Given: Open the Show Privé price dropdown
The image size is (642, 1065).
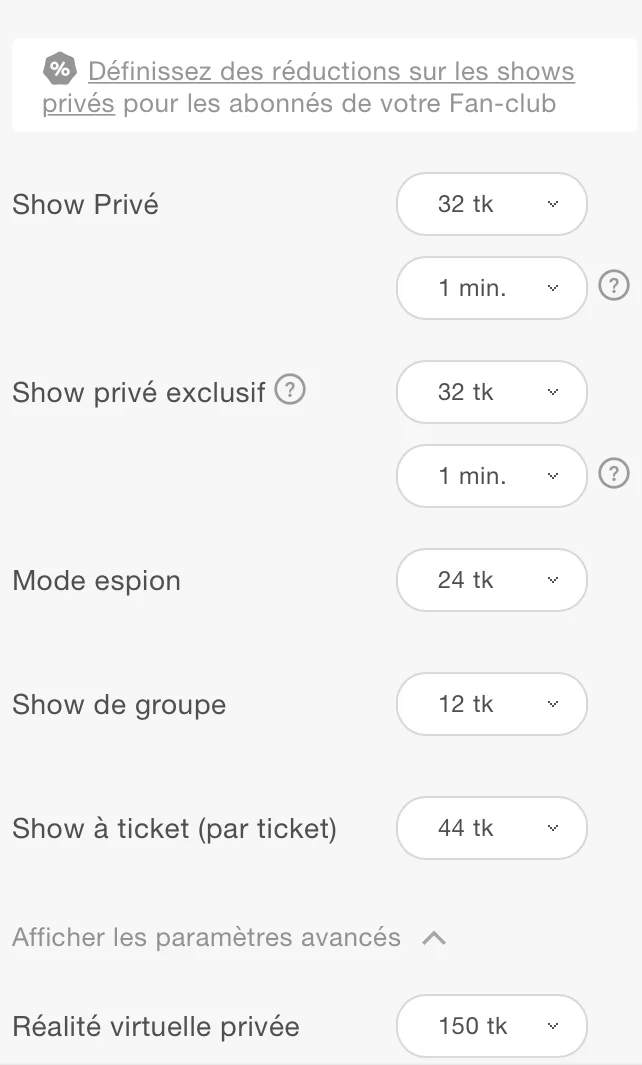Looking at the screenshot, I should point(491,204).
